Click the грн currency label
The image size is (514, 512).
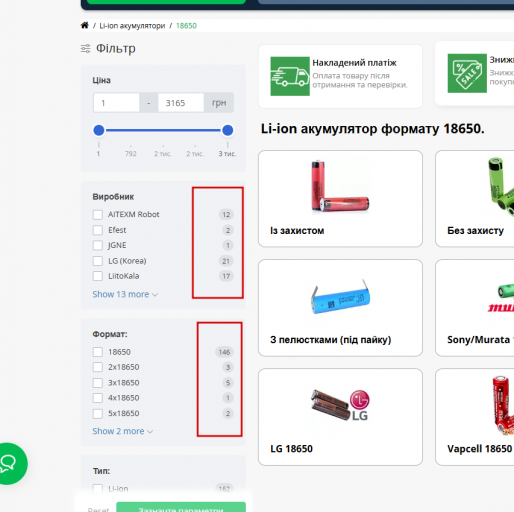click(219, 103)
